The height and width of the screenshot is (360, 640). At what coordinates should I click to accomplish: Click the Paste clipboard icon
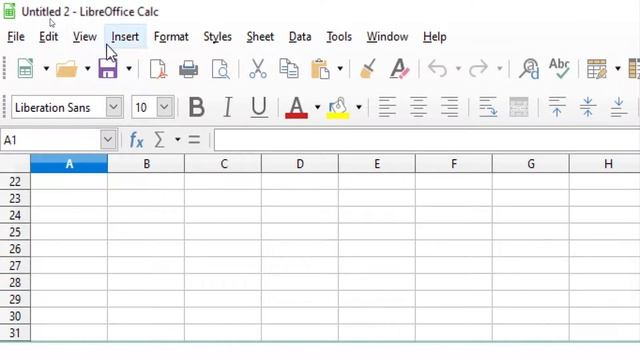click(x=320, y=69)
